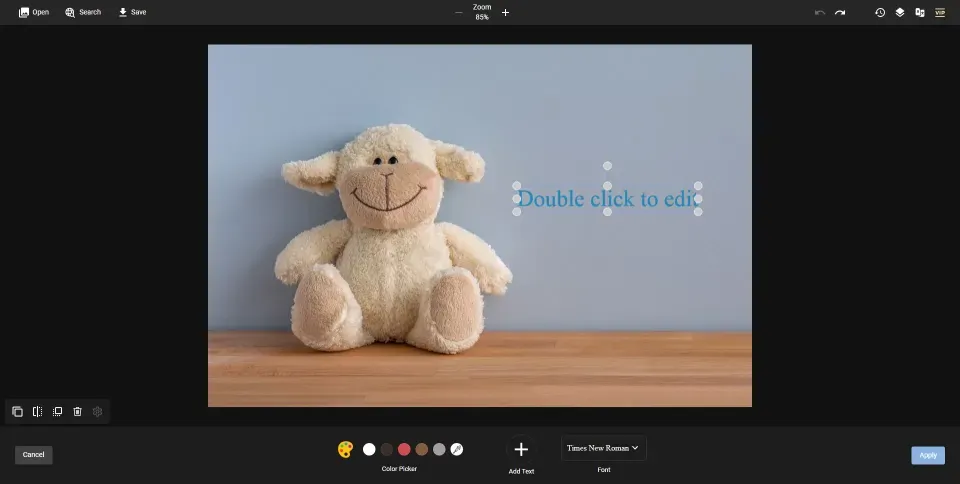
Task: Increase zoom with the plus button
Action: (505, 12)
